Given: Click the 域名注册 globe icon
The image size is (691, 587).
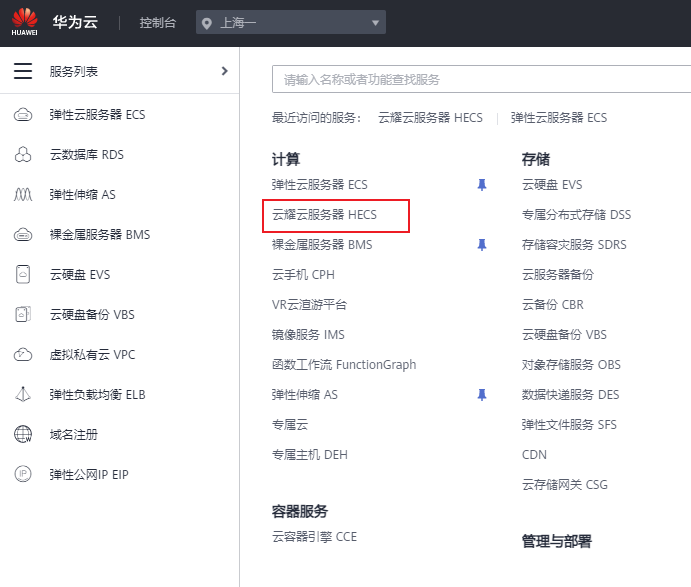Looking at the screenshot, I should (23, 434).
